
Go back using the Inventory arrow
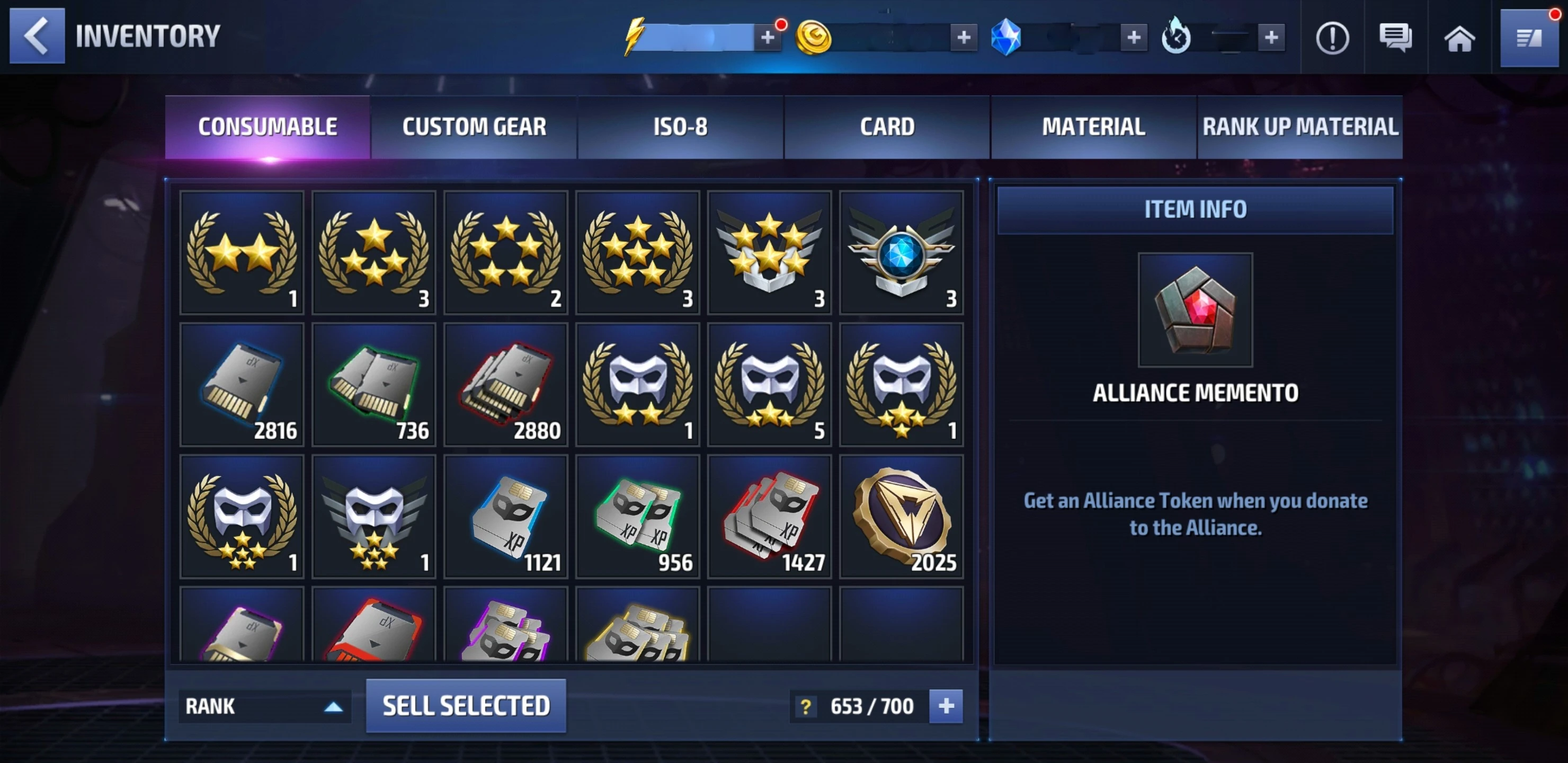coord(37,36)
